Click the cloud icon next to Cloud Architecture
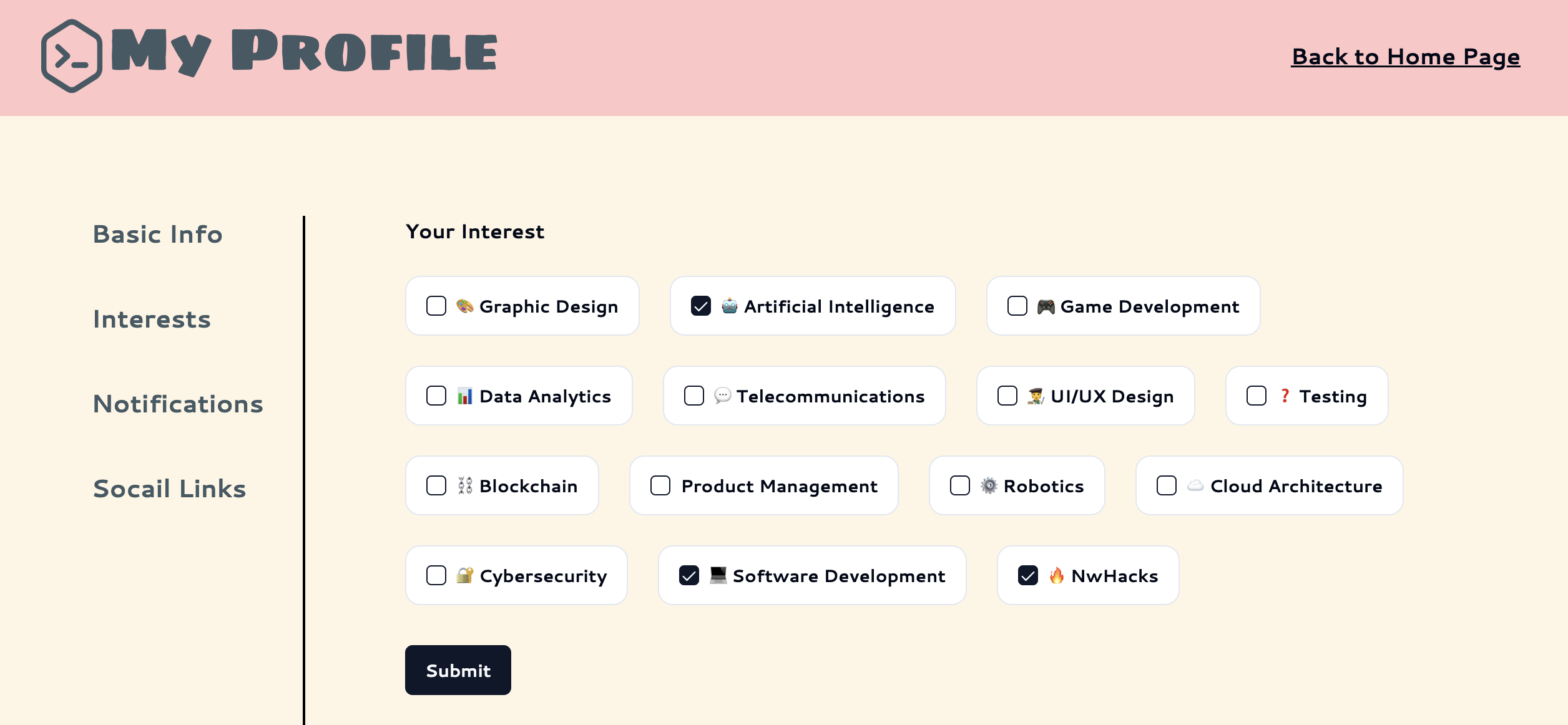 point(1196,485)
